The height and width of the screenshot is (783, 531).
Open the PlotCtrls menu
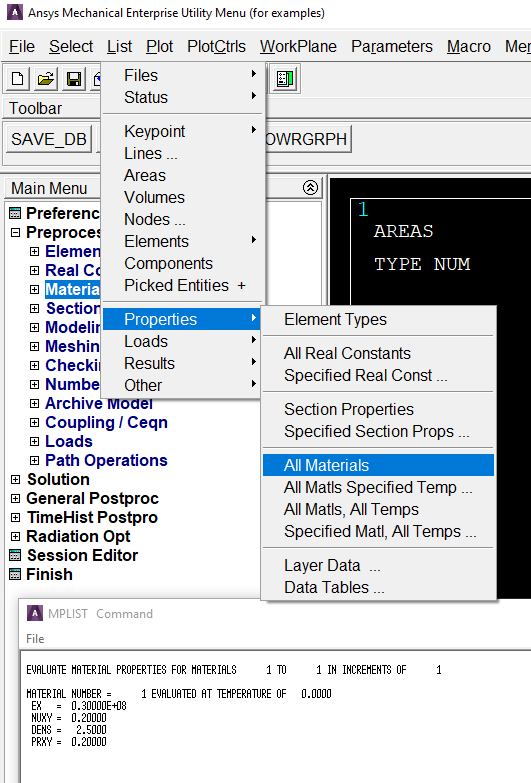coord(216,46)
